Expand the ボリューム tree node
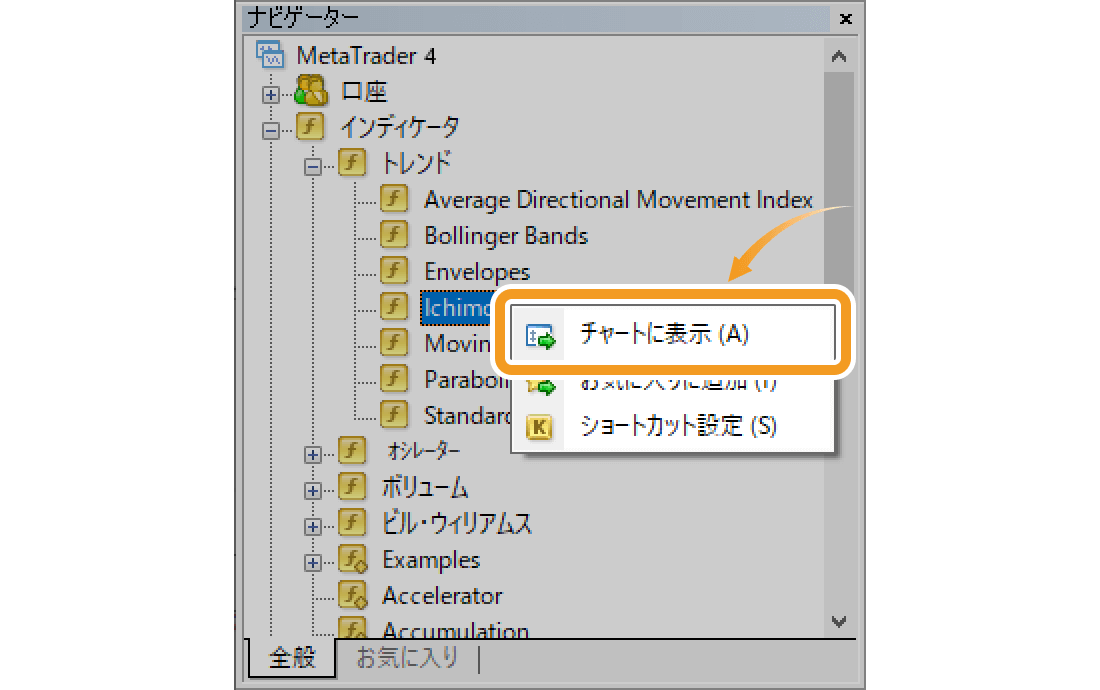Viewport: 1100px width, 690px height. pyautogui.click(x=313, y=490)
